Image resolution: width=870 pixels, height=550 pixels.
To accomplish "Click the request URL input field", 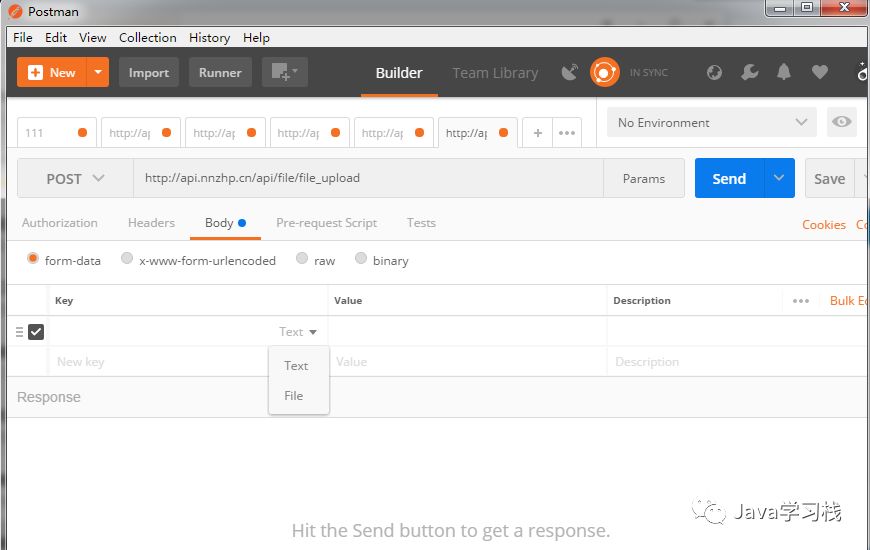I will pos(368,178).
